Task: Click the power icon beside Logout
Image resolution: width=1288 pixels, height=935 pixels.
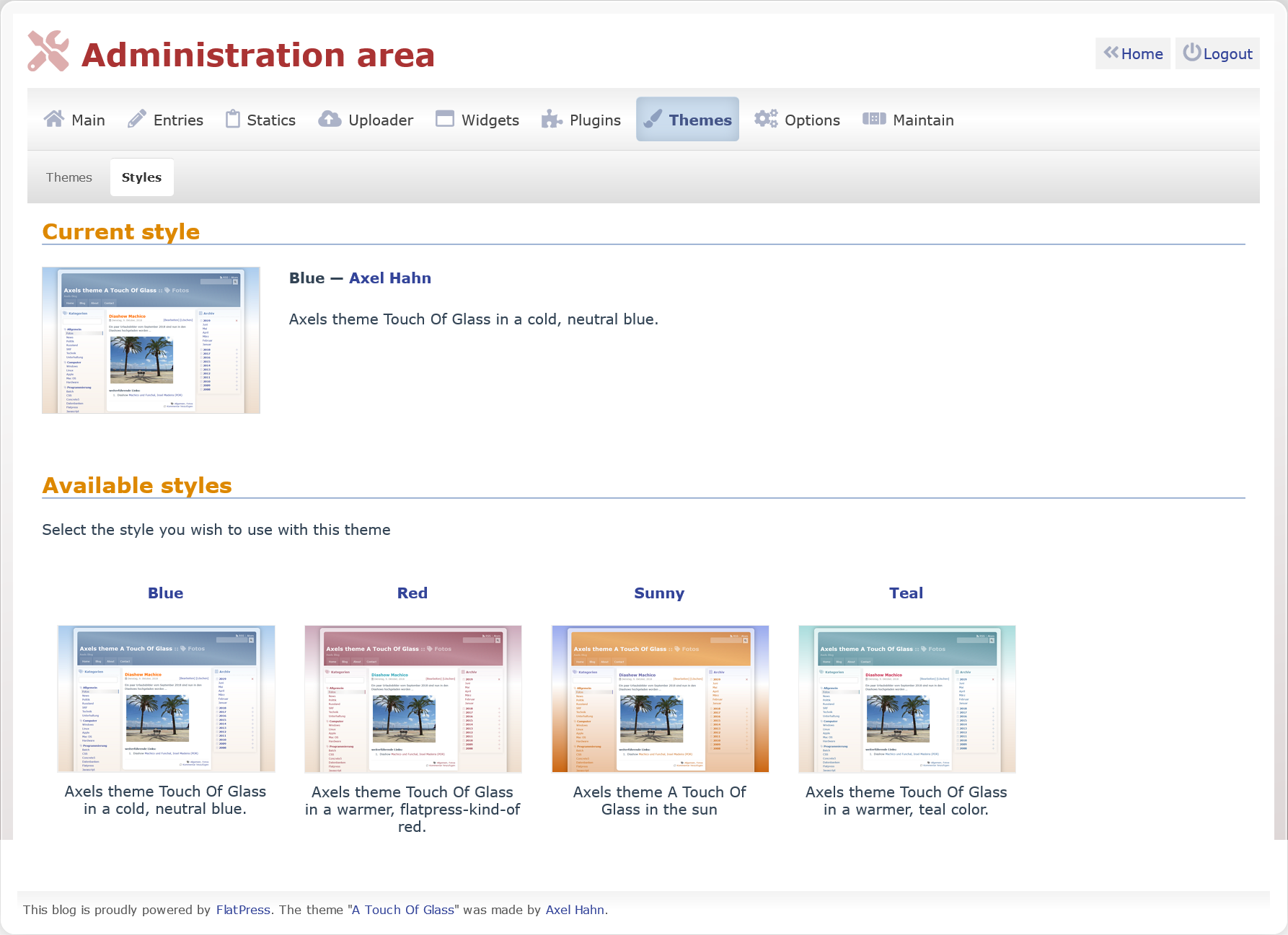Action: 1192,53
